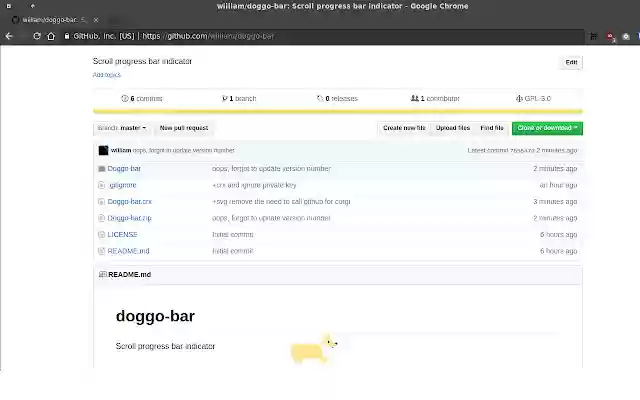Open latest commit hash link

coord(522,151)
